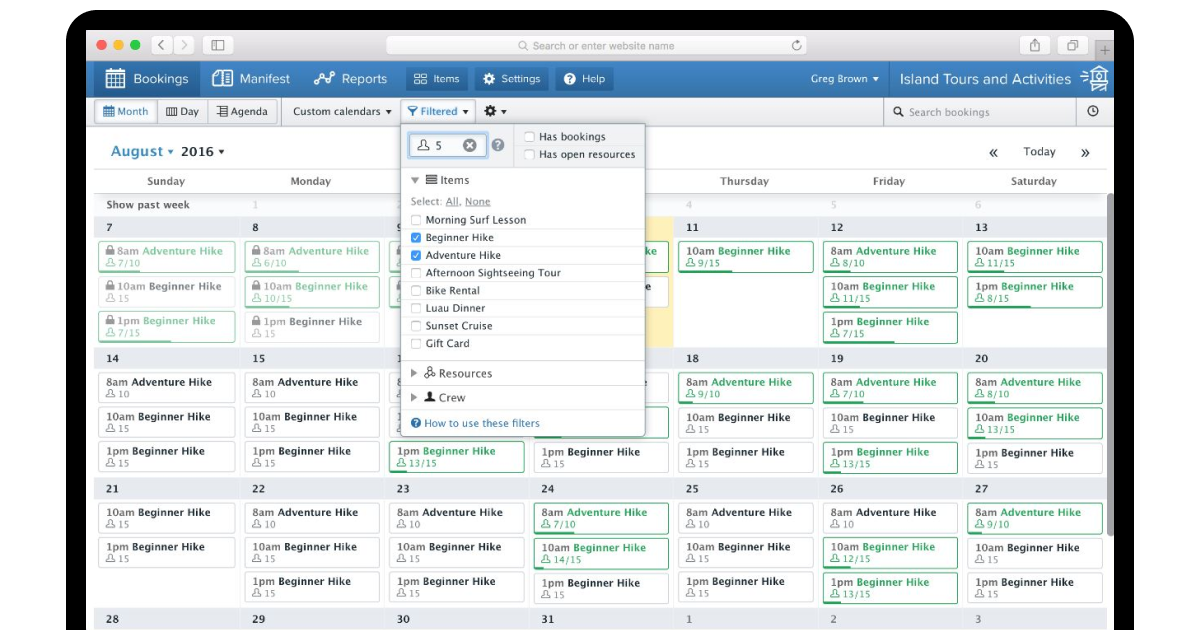Switch to Month view
The height and width of the screenshot is (630, 1200).
(125, 112)
